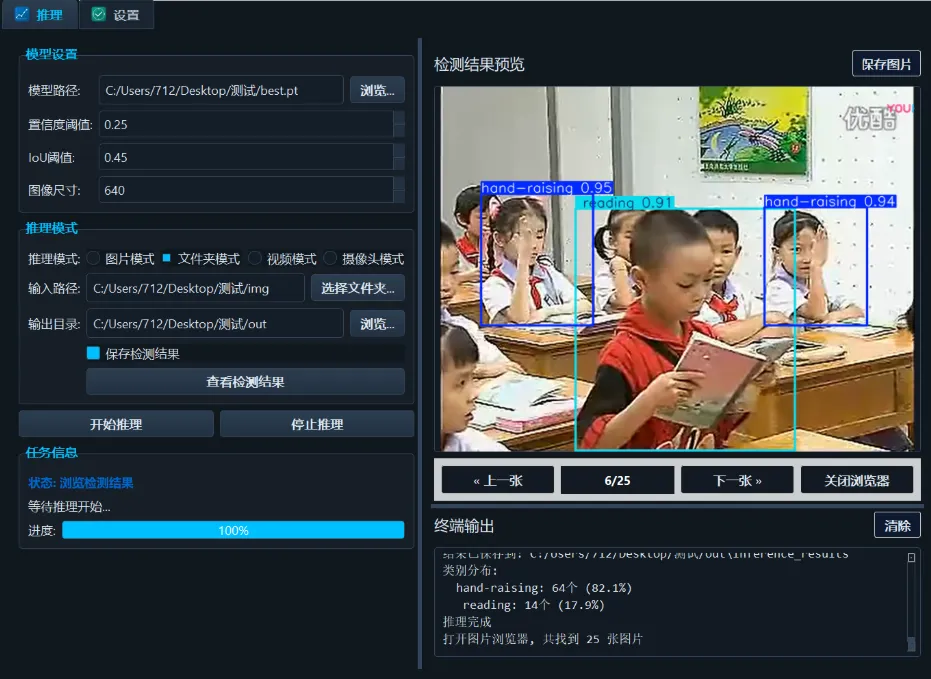
Task: Open results with the 查看检测结果 button
Action: point(245,381)
